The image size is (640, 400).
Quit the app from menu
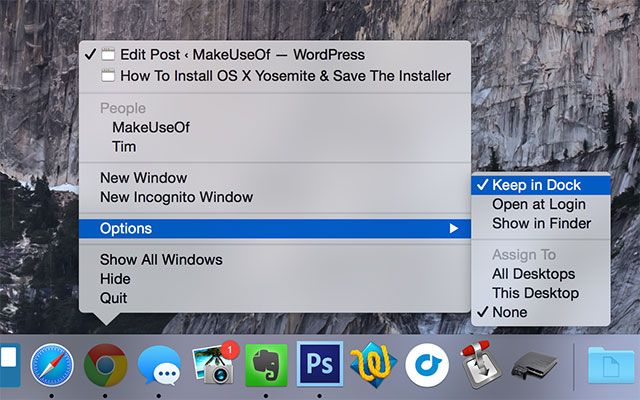pos(113,298)
